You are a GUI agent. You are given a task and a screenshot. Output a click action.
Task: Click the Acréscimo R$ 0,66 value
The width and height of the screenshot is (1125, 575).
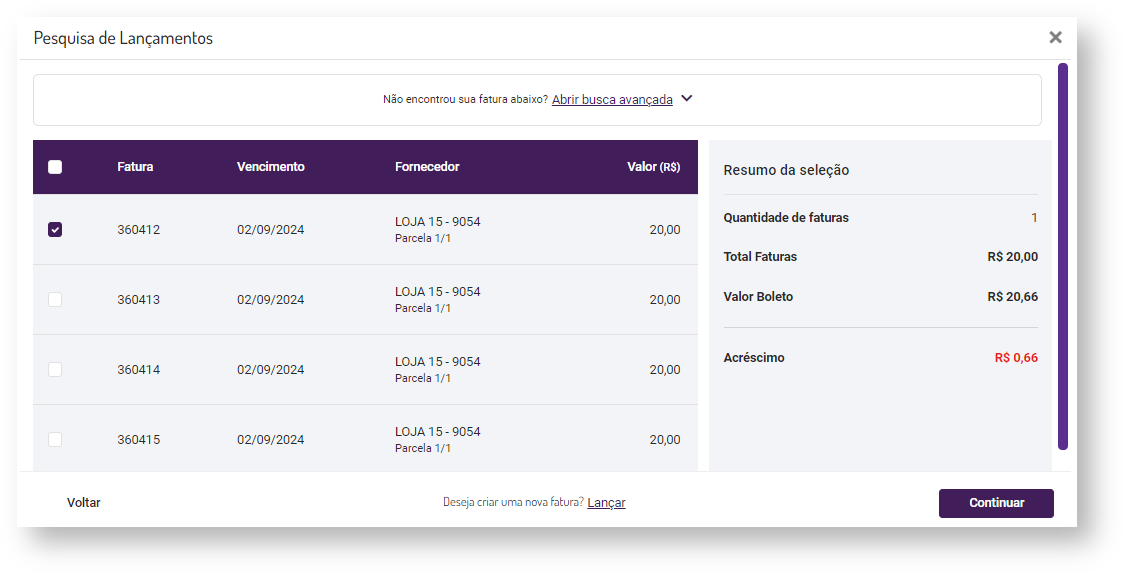pyautogui.click(x=1016, y=358)
